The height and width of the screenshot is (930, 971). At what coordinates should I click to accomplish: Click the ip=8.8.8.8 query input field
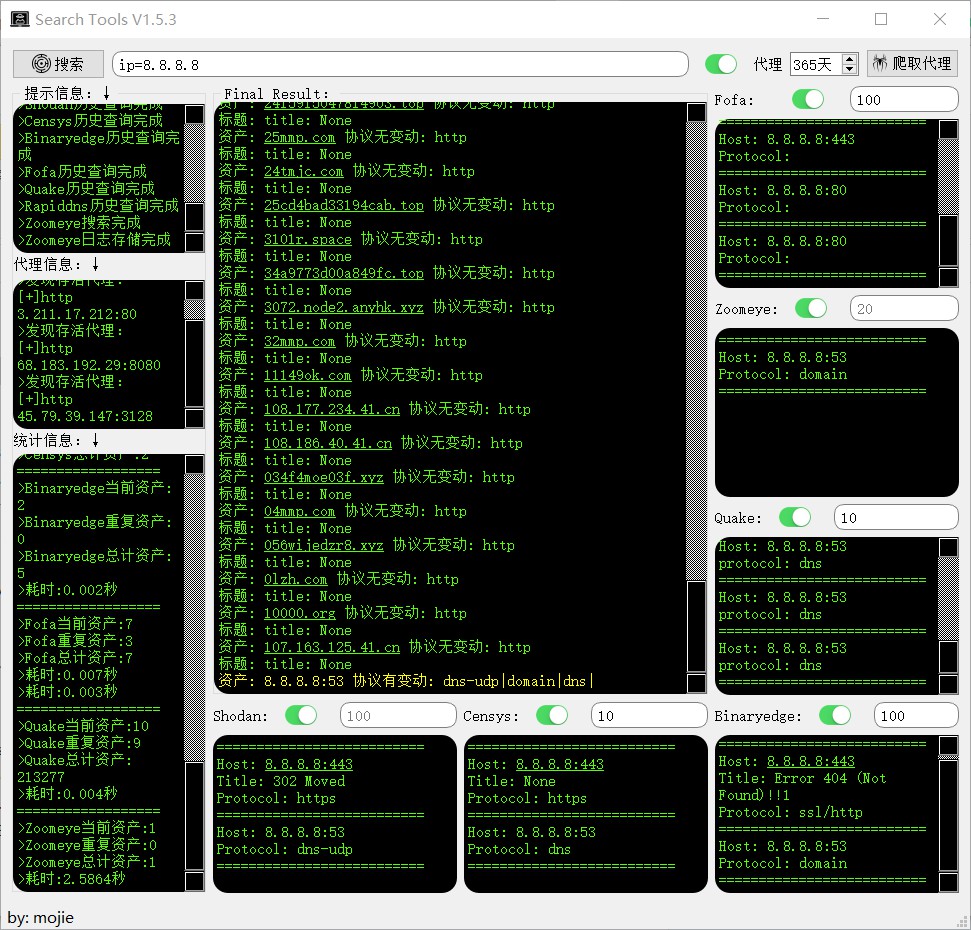pyautogui.click(x=400, y=64)
